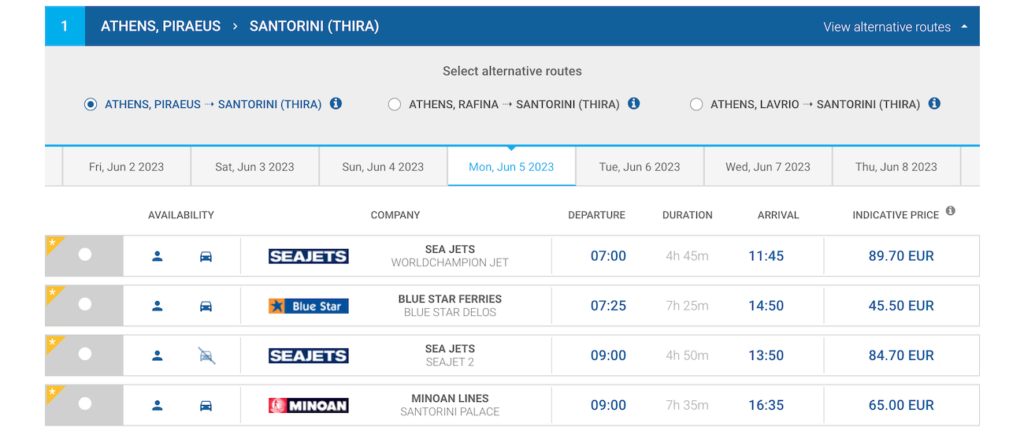The image size is (1024, 446).
Task: Click crossed-out car icon on Seajet 2 row
Action: 206,356
